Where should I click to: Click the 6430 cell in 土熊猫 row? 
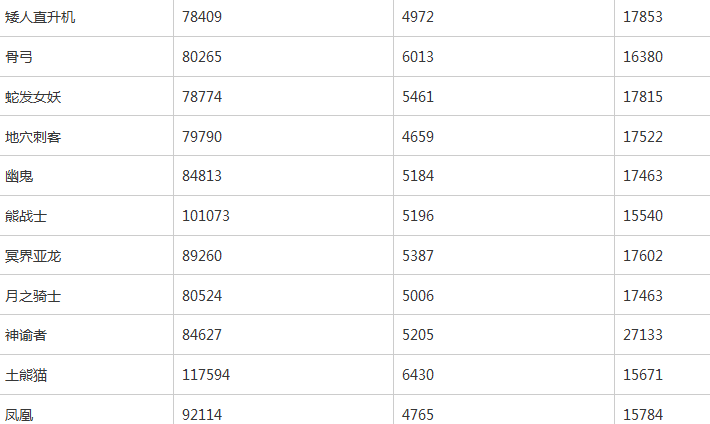(x=417, y=375)
